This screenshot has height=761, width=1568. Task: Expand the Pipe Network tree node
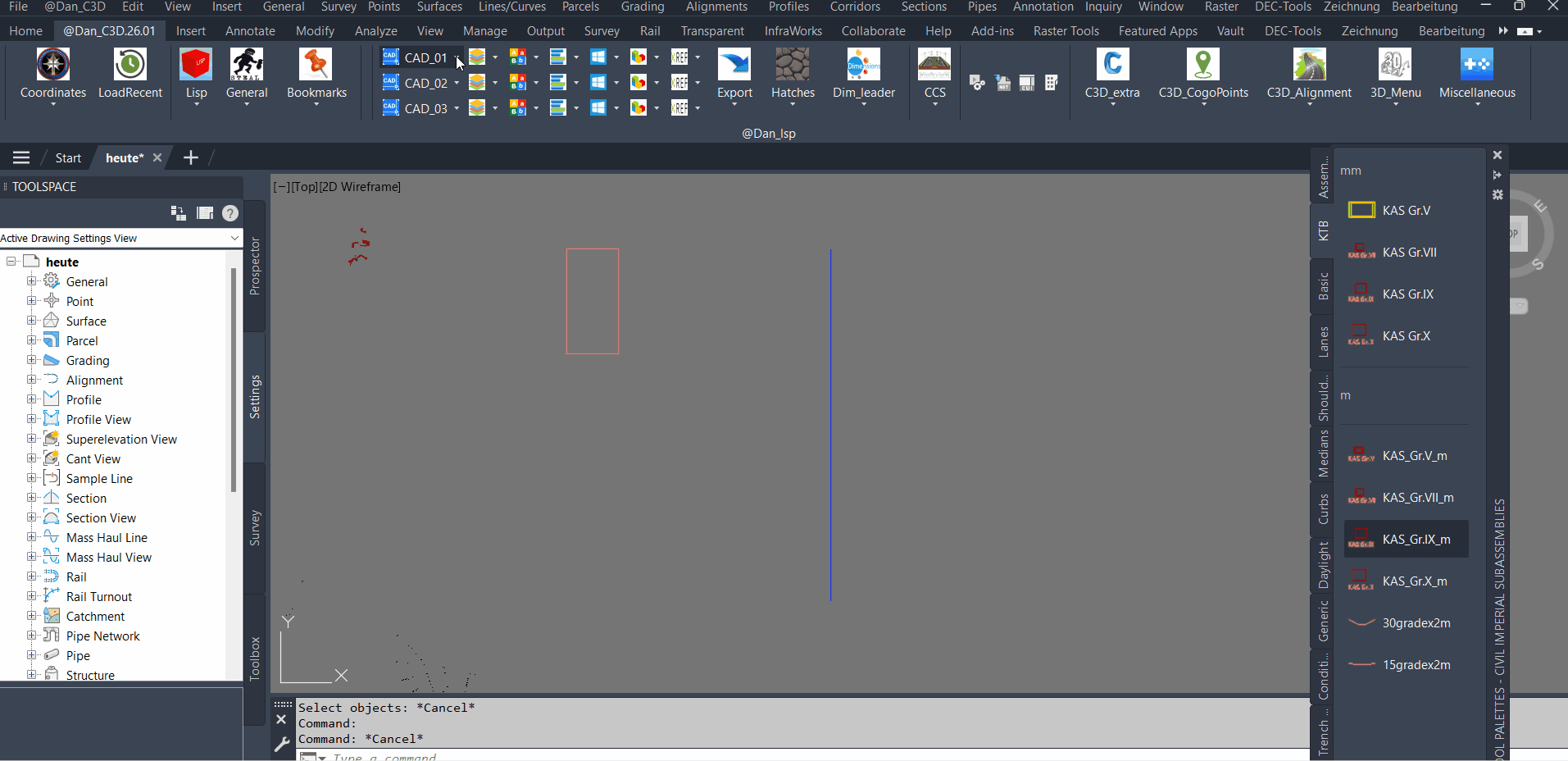pyautogui.click(x=32, y=636)
